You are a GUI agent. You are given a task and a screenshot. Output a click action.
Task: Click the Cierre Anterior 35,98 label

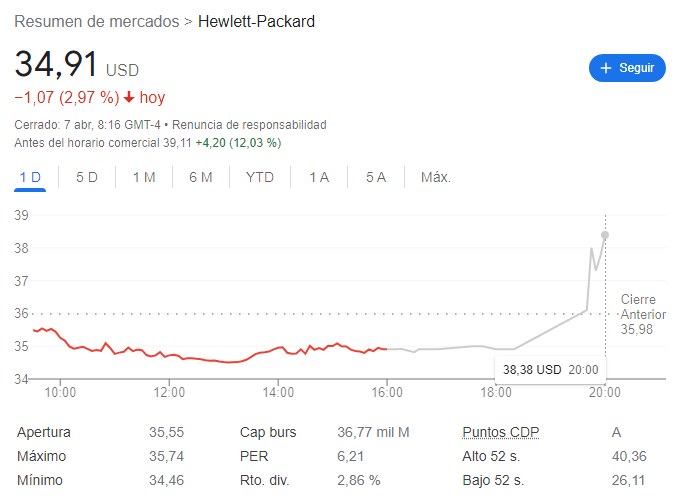click(643, 314)
